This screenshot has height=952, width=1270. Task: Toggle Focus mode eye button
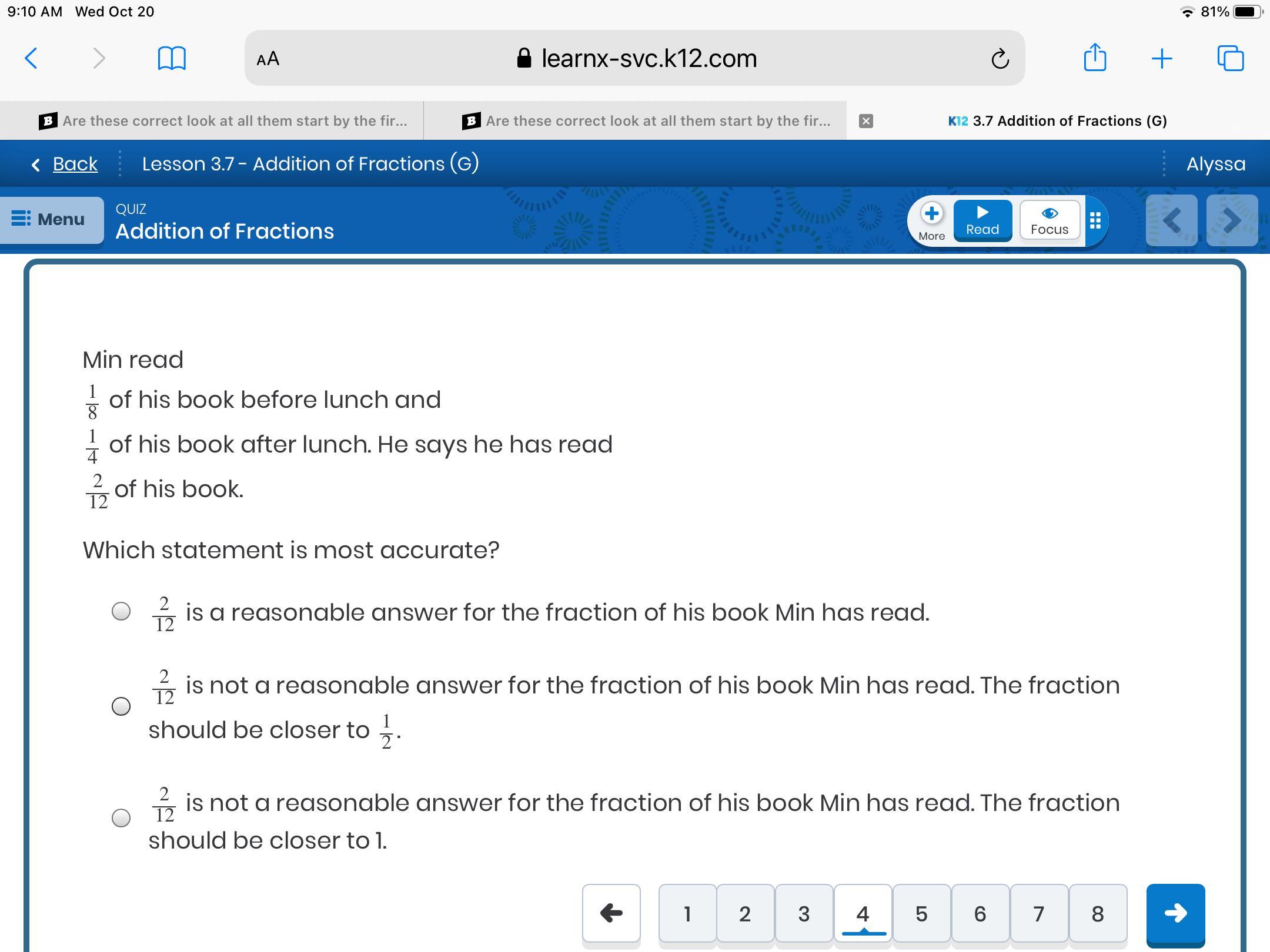tap(1050, 220)
